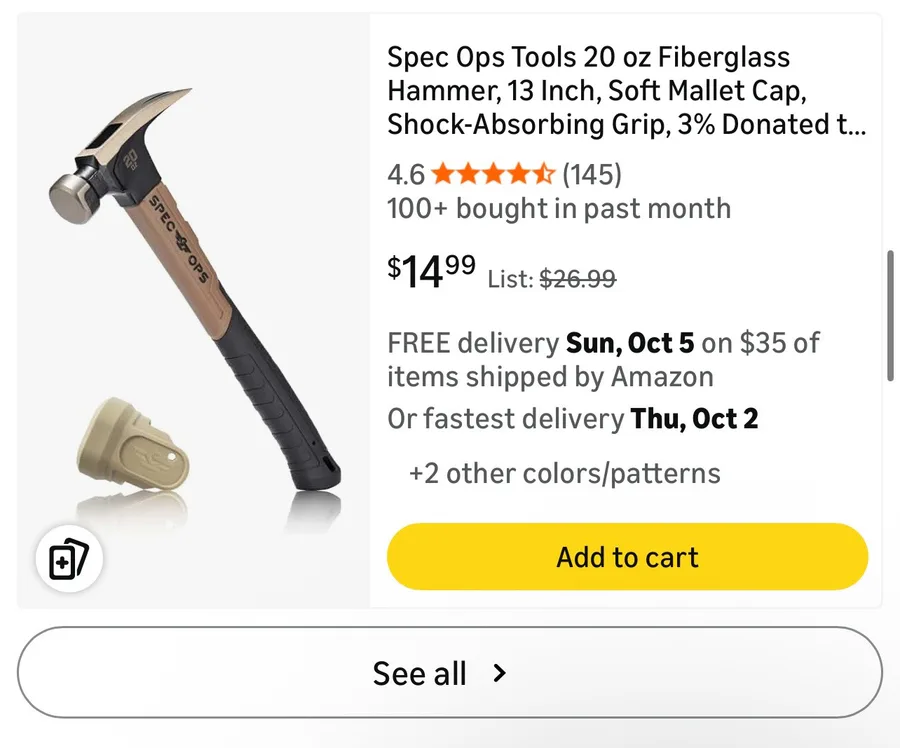The height and width of the screenshot is (748, 900).
Task: Click the 4.6 rating number
Action: pyautogui.click(x=406, y=175)
